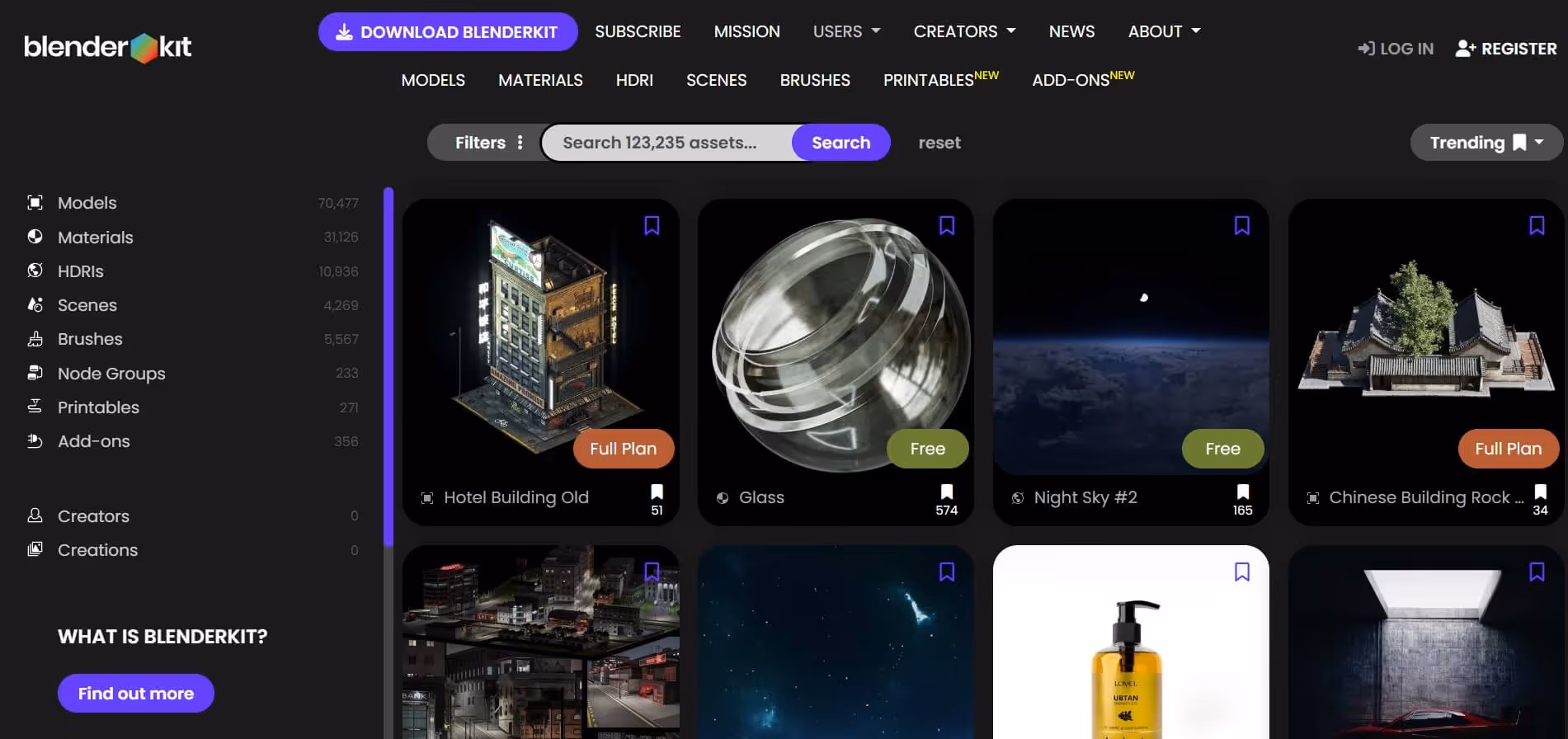The width and height of the screenshot is (1568, 739).
Task: Click the DOWNLOAD BLENDERKIT button
Action: click(448, 32)
